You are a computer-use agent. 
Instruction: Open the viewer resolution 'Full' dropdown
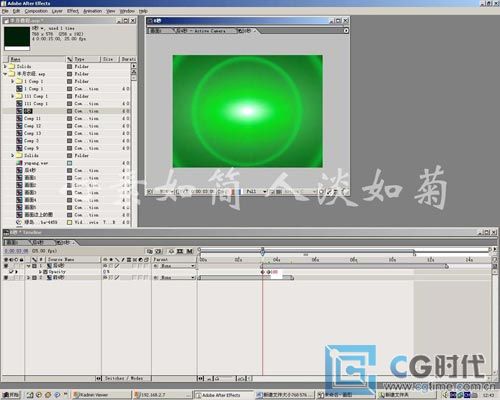[x=256, y=192]
